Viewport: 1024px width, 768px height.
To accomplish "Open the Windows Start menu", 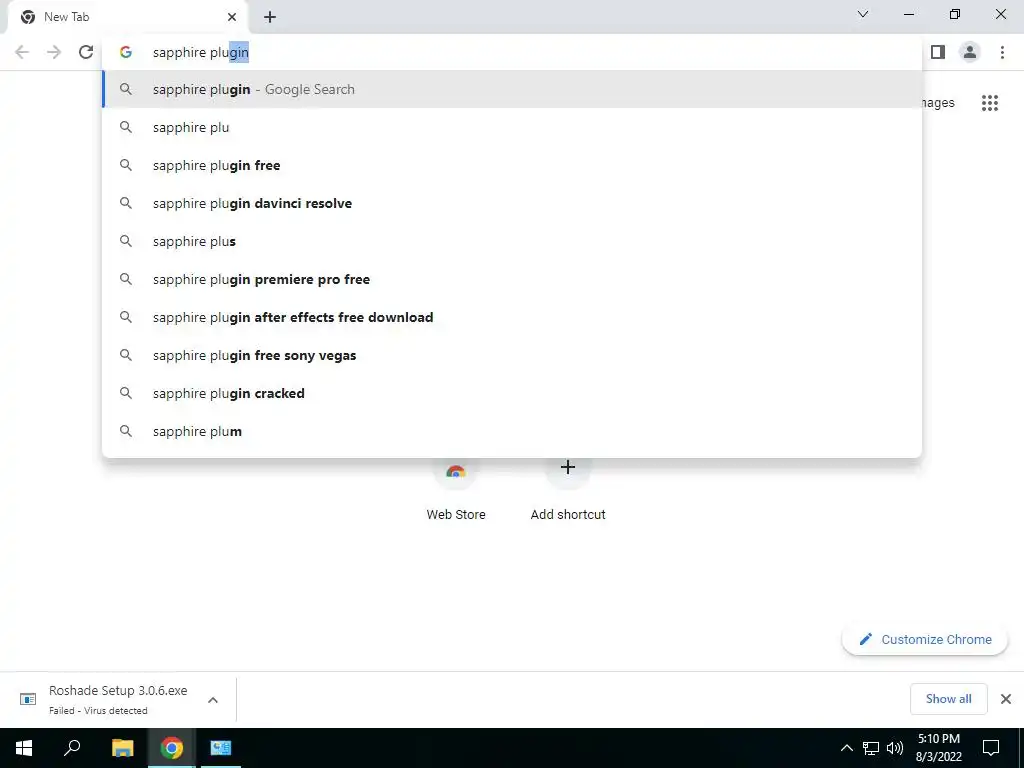I will (x=24, y=748).
